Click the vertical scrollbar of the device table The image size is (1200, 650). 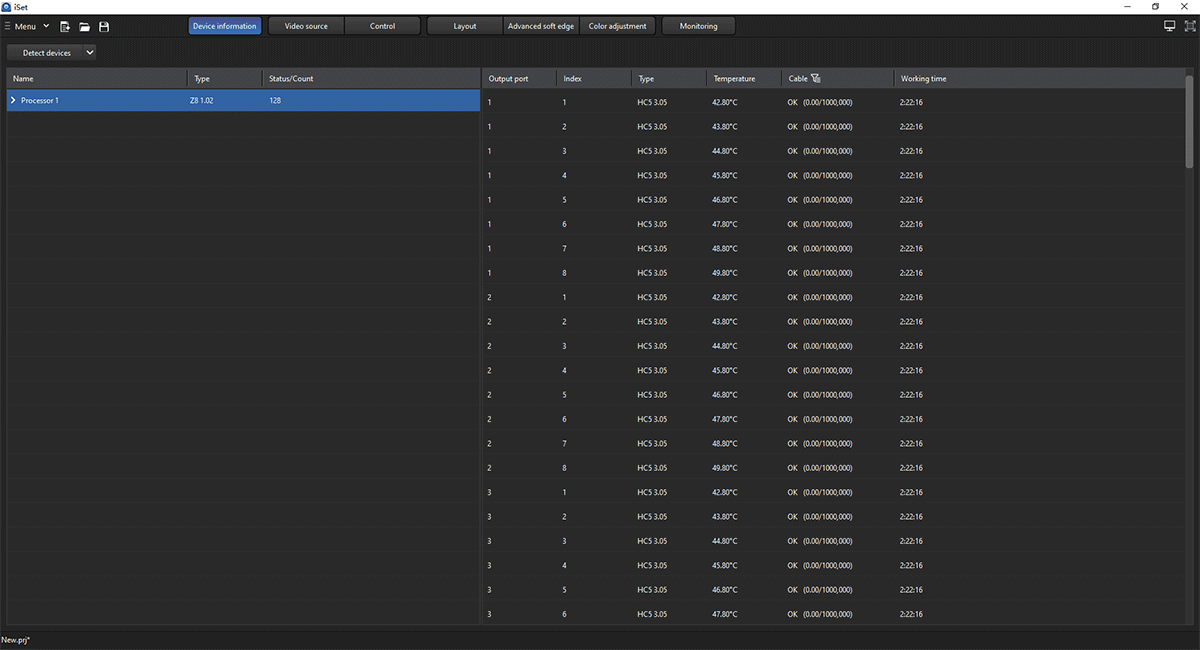pyautogui.click(x=1188, y=120)
